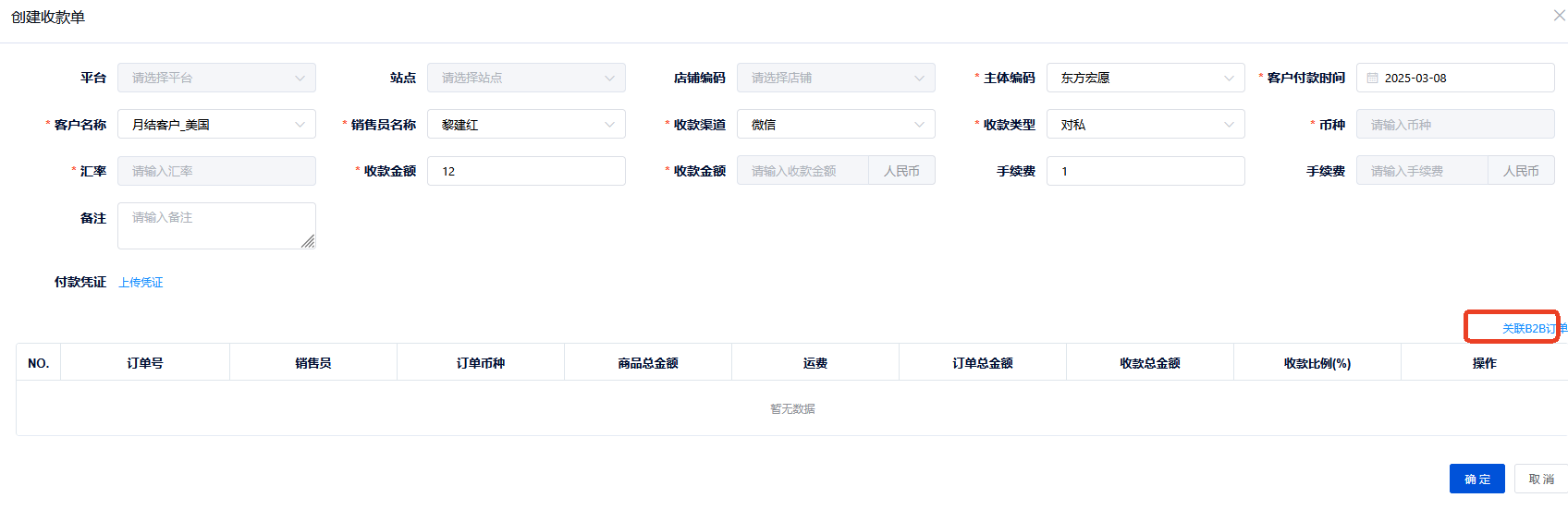The width and height of the screenshot is (1568, 510).
Task: Click calendar icon in 客户付款时间 field
Action: pyautogui.click(x=1372, y=79)
